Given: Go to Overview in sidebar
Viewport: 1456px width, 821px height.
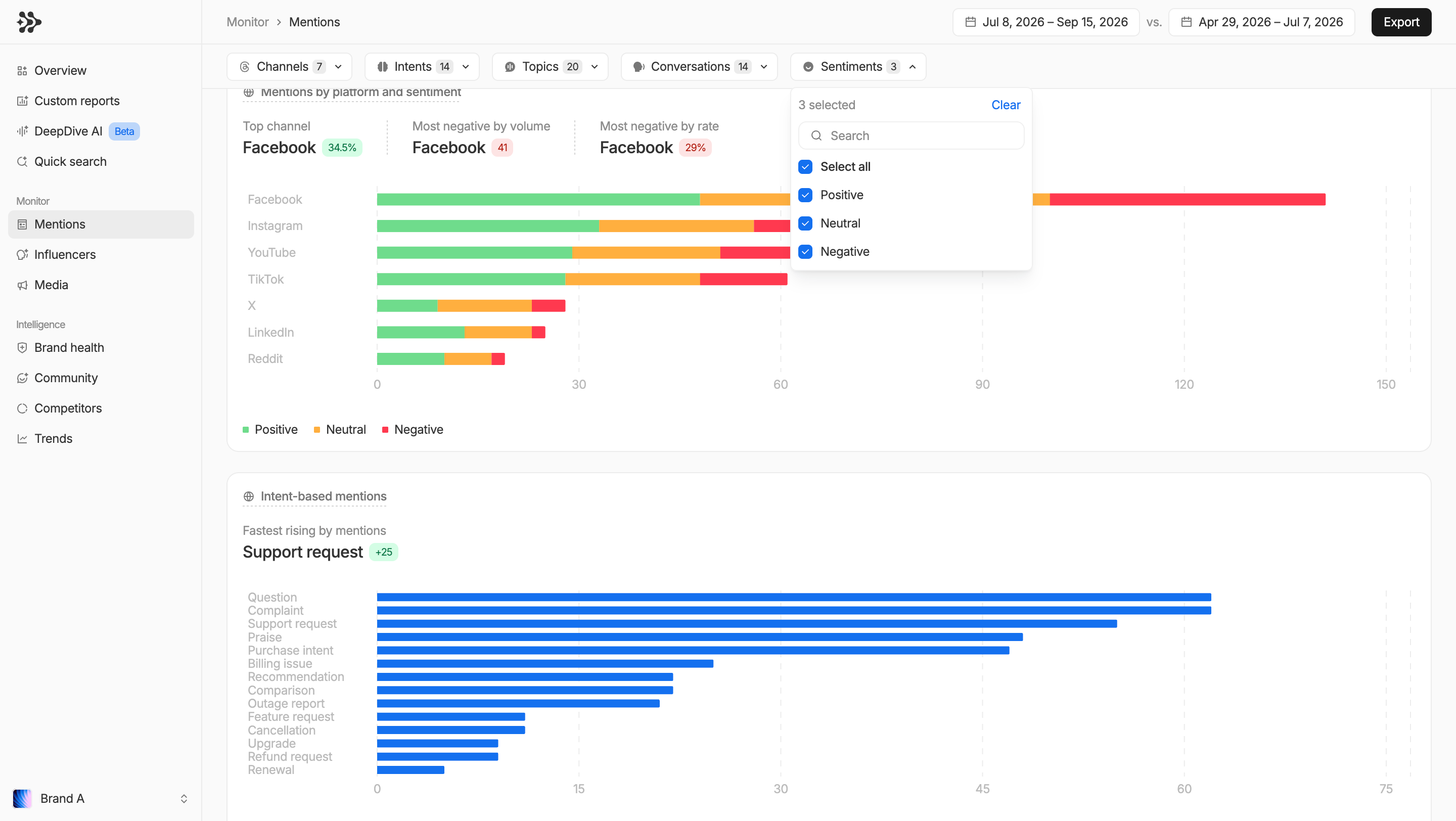Looking at the screenshot, I should [101, 71].
